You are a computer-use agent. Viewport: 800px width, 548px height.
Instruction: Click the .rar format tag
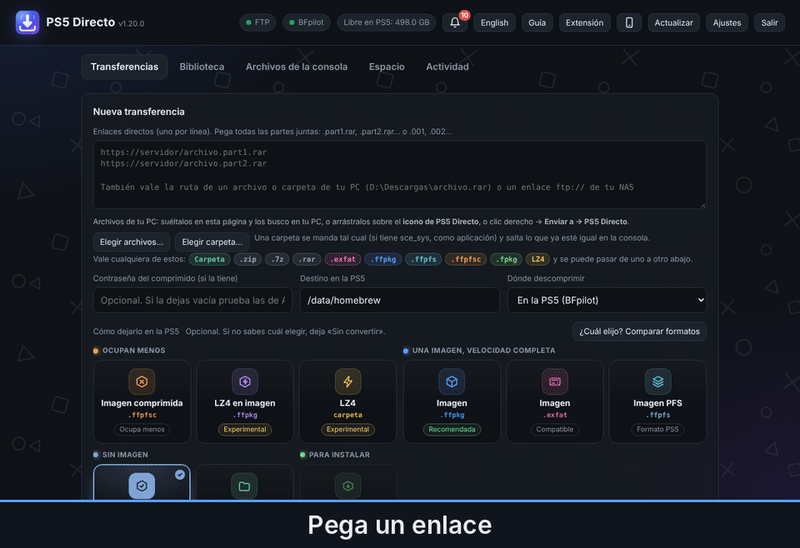tap(307, 259)
